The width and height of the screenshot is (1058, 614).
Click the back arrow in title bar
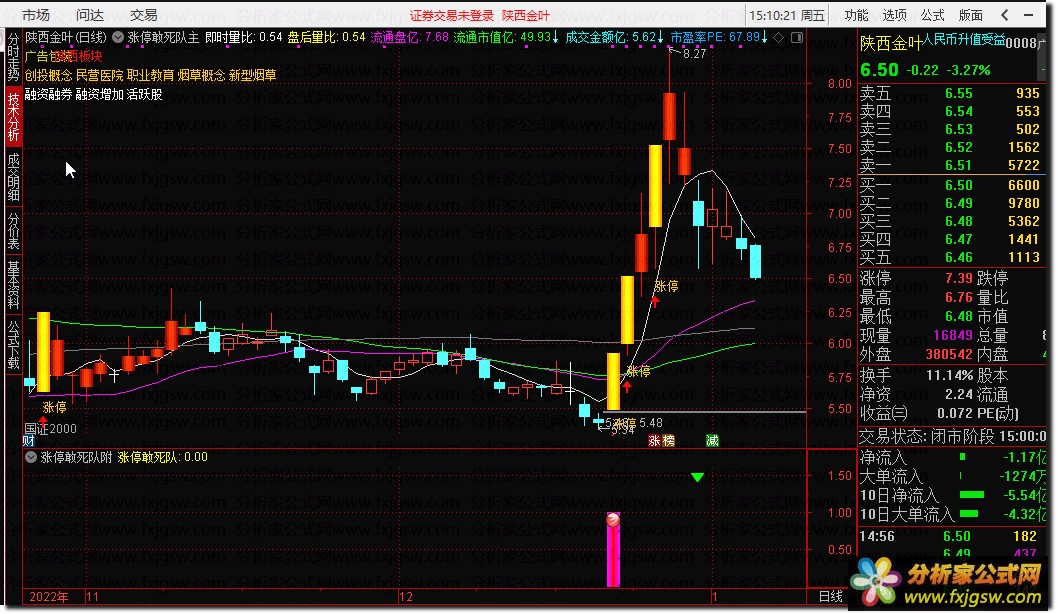click(1005, 15)
